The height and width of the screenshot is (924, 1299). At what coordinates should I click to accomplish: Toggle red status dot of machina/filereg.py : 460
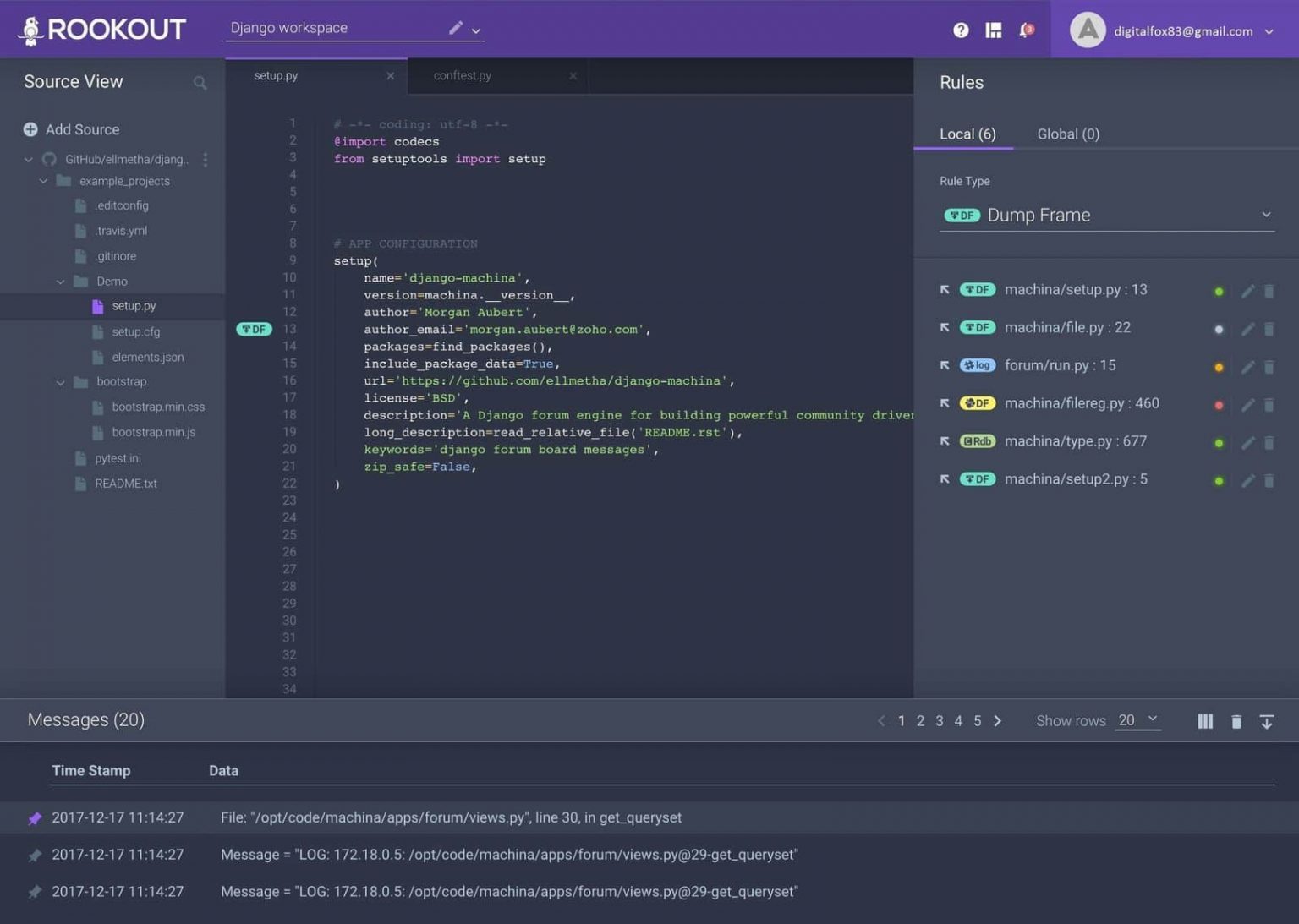pos(1219,405)
